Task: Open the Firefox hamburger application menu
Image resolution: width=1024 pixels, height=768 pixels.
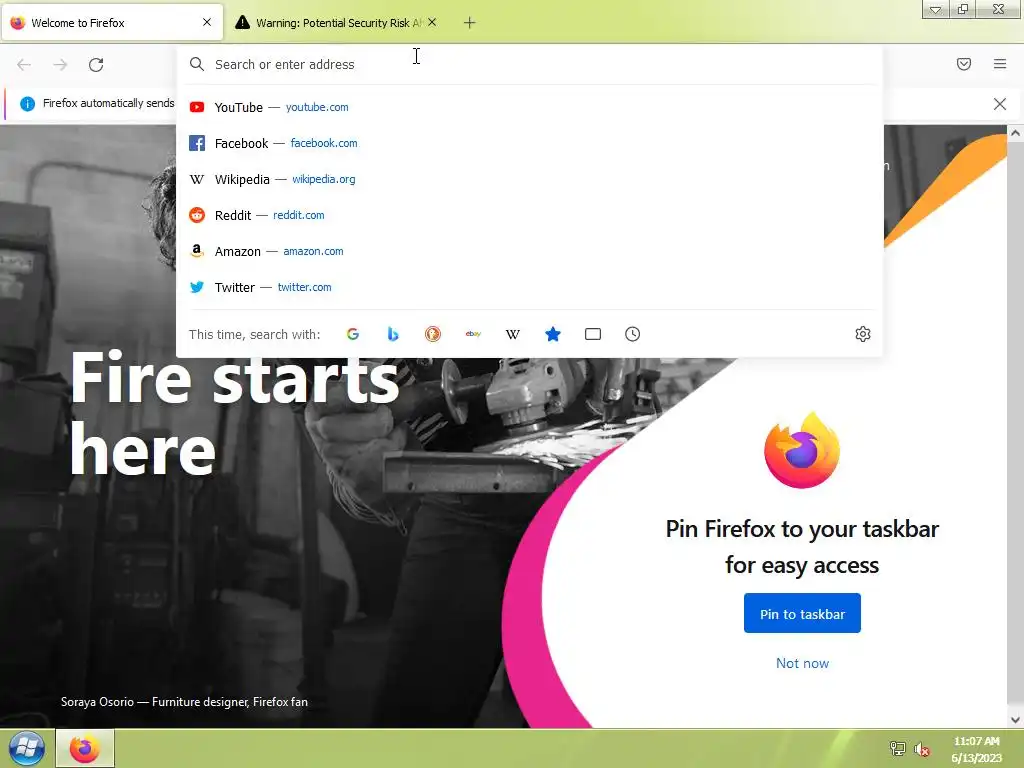Action: (x=1000, y=64)
